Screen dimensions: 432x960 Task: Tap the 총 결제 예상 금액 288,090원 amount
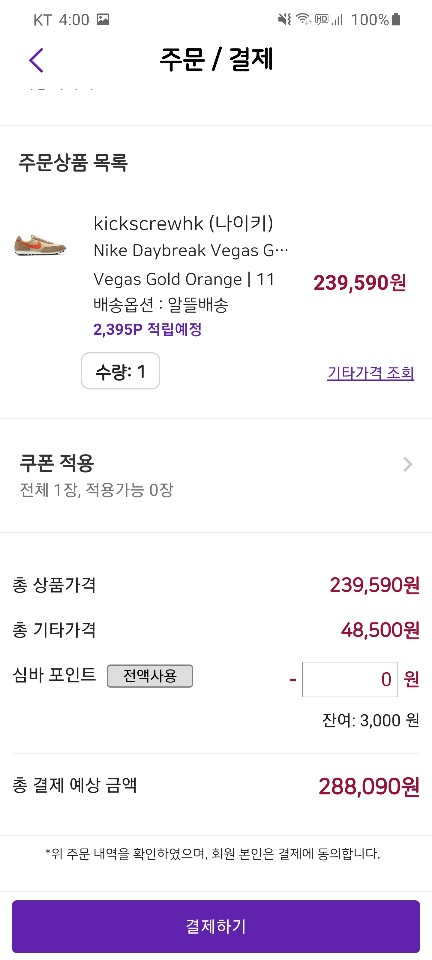coord(369,786)
